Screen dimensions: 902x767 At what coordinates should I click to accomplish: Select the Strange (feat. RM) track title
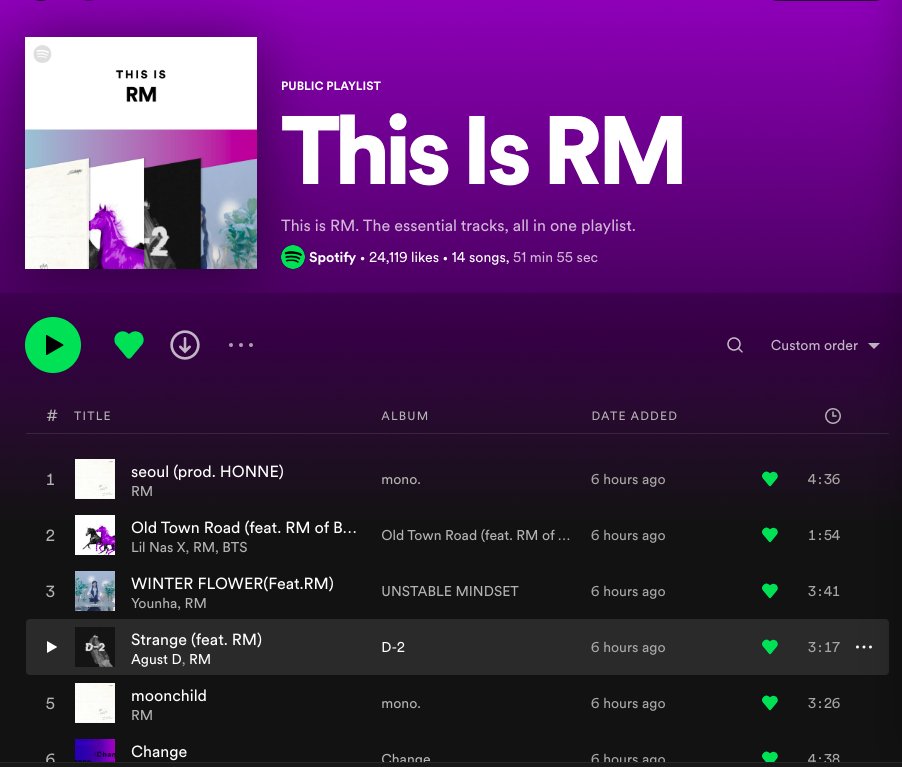[196, 639]
